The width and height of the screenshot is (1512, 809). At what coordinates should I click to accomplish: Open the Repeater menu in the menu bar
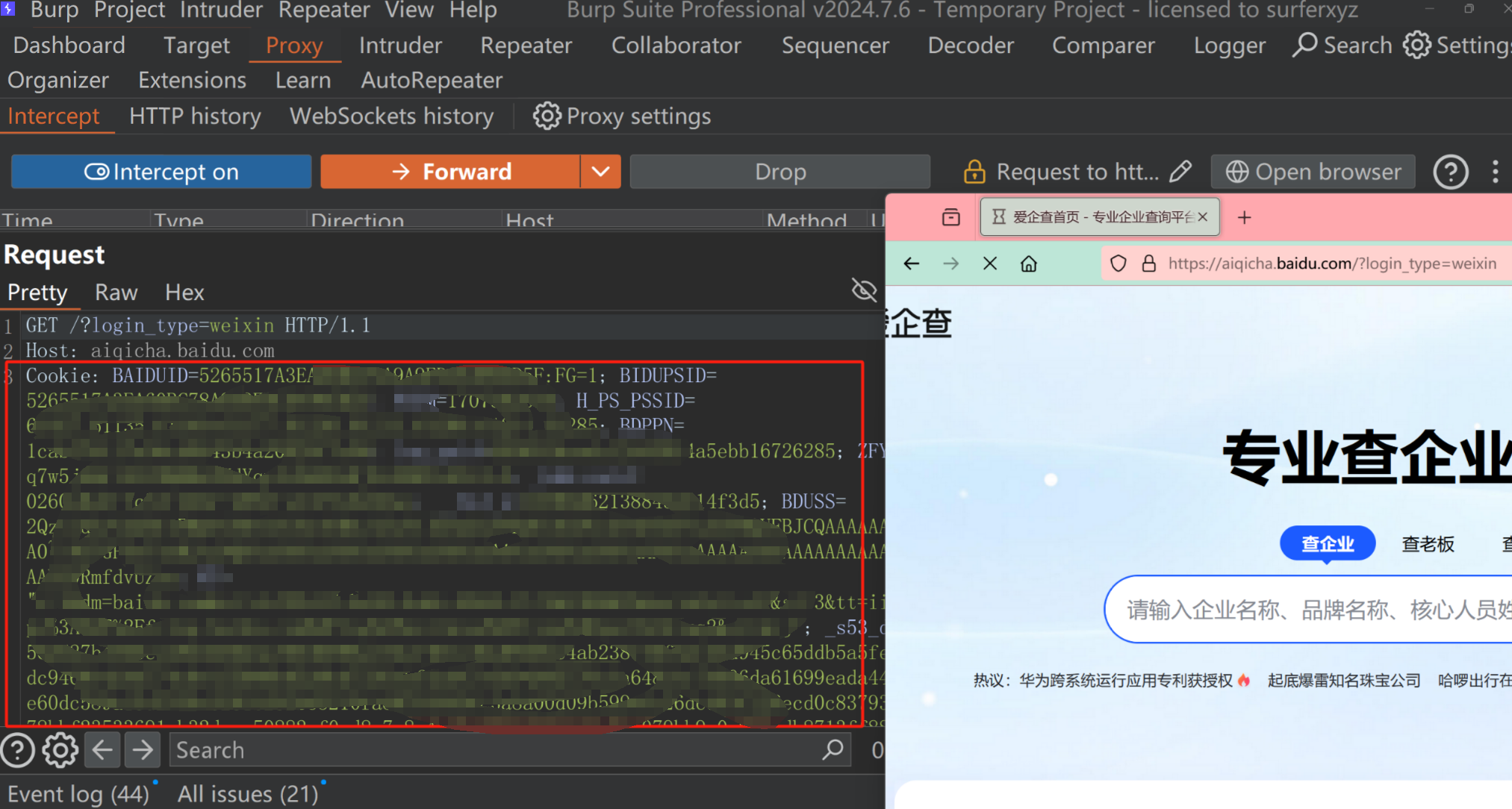[324, 10]
